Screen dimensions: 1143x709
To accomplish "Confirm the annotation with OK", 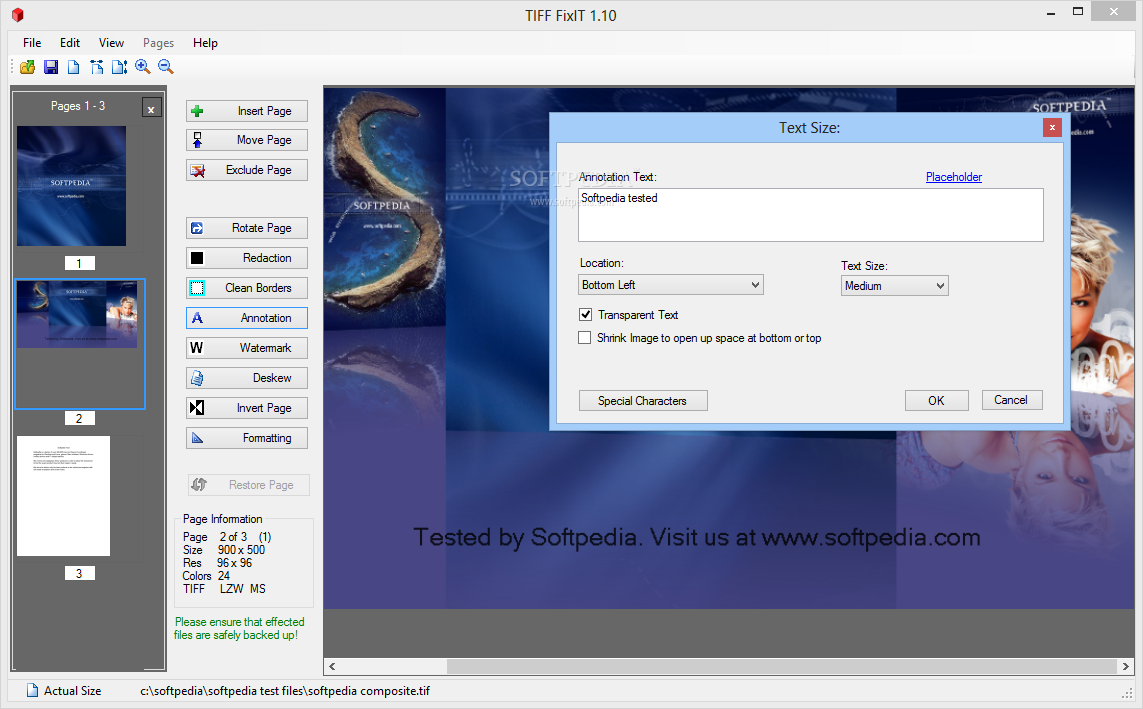I will (x=937, y=401).
